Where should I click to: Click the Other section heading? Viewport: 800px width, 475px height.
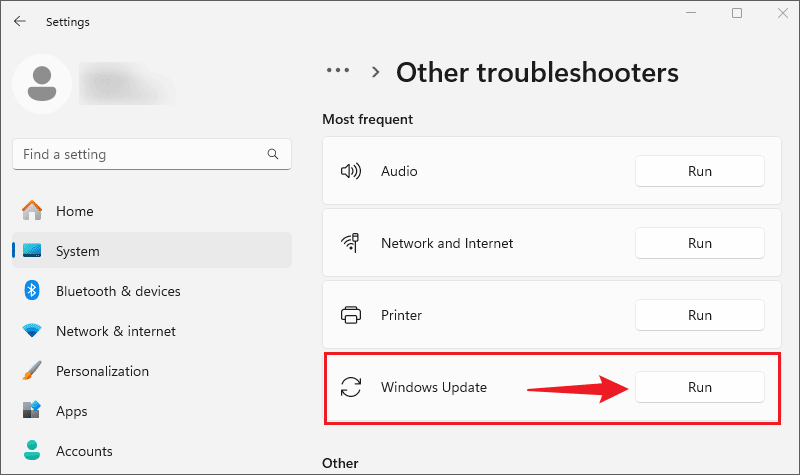tap(340, 463)
